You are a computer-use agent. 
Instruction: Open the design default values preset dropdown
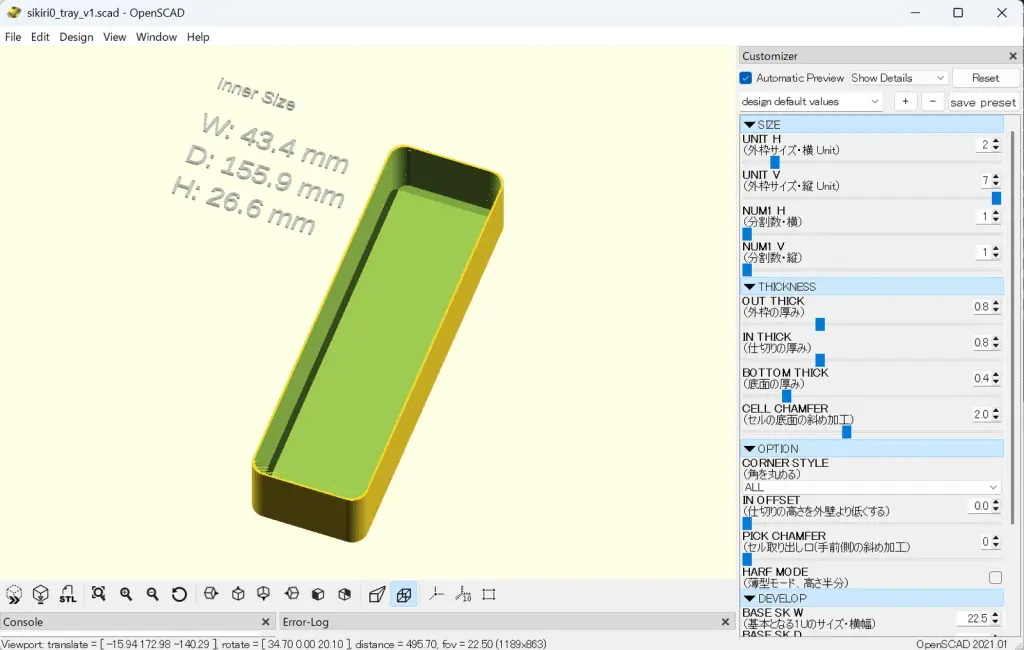(x=811, y=102)
